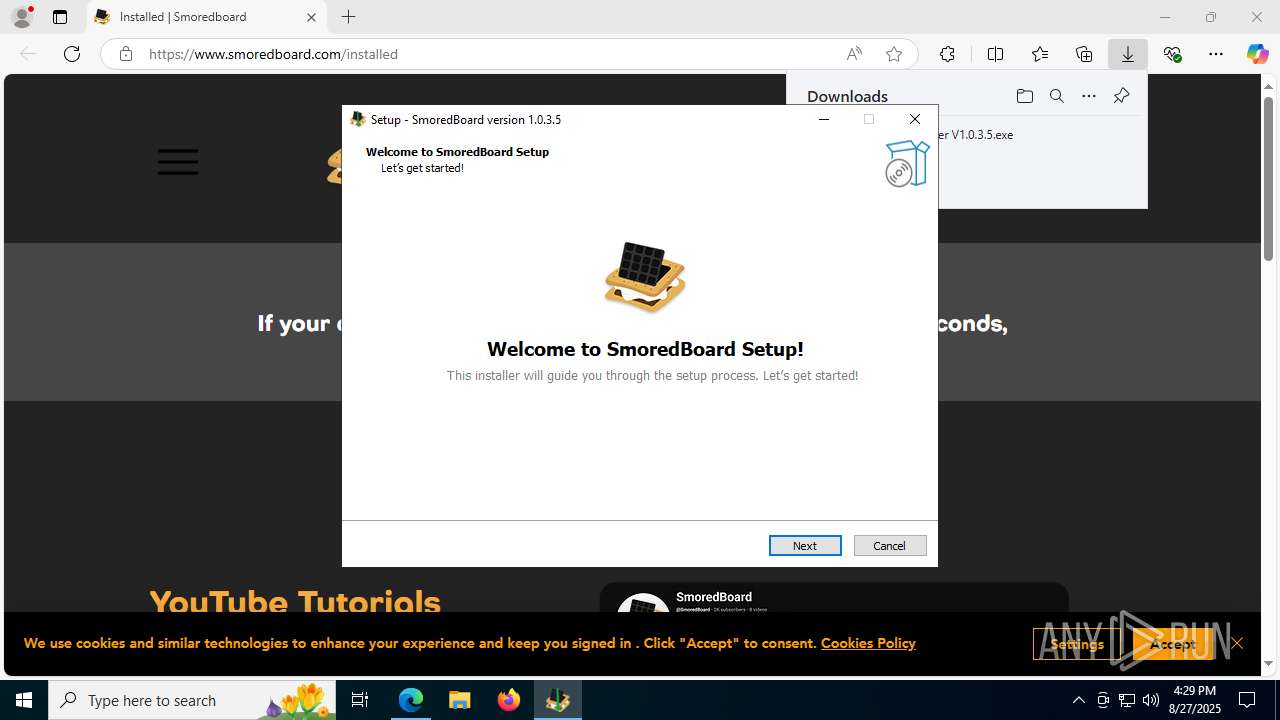Image resolution: width=1280 pixels, height=720 pixels.
Task: Open Firefox from taskbar
Action: [x=509, y=700]
